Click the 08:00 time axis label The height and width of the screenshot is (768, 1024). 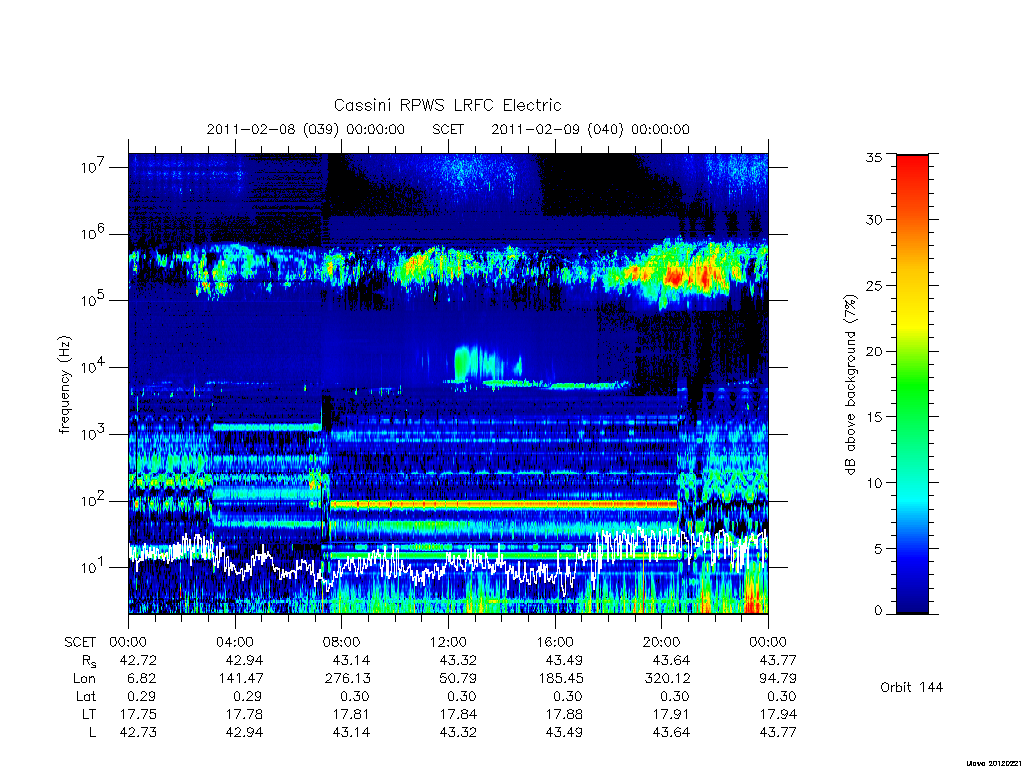point(342,643)
